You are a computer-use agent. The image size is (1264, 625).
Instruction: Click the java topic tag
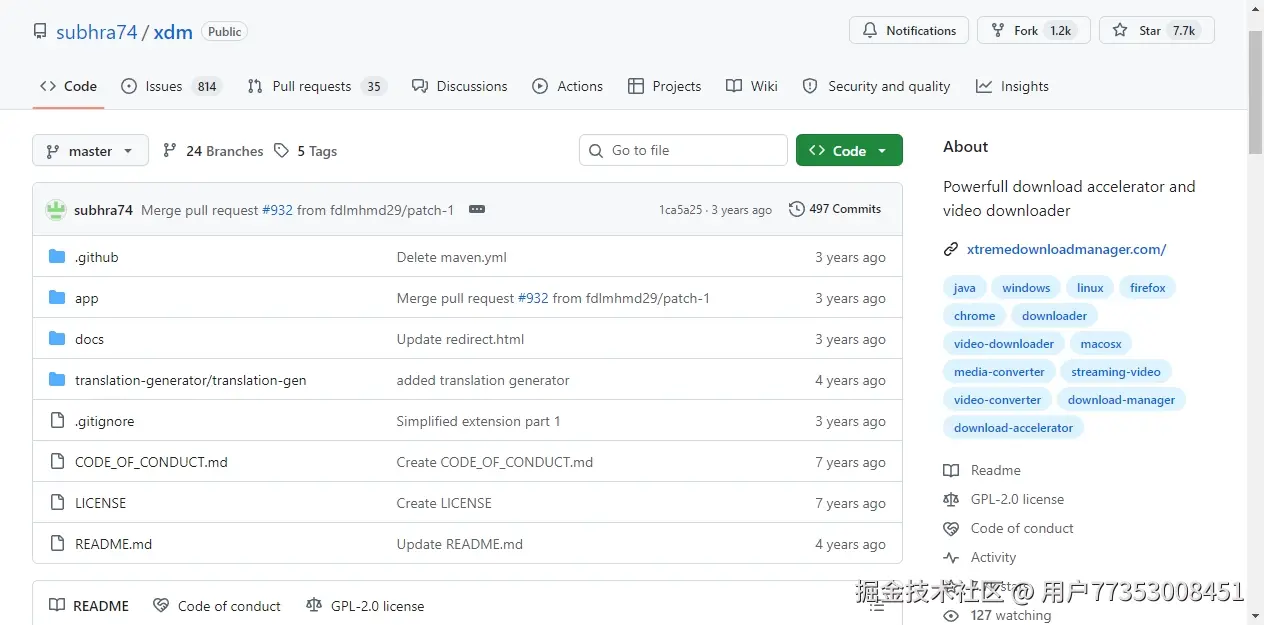point(965,288)
